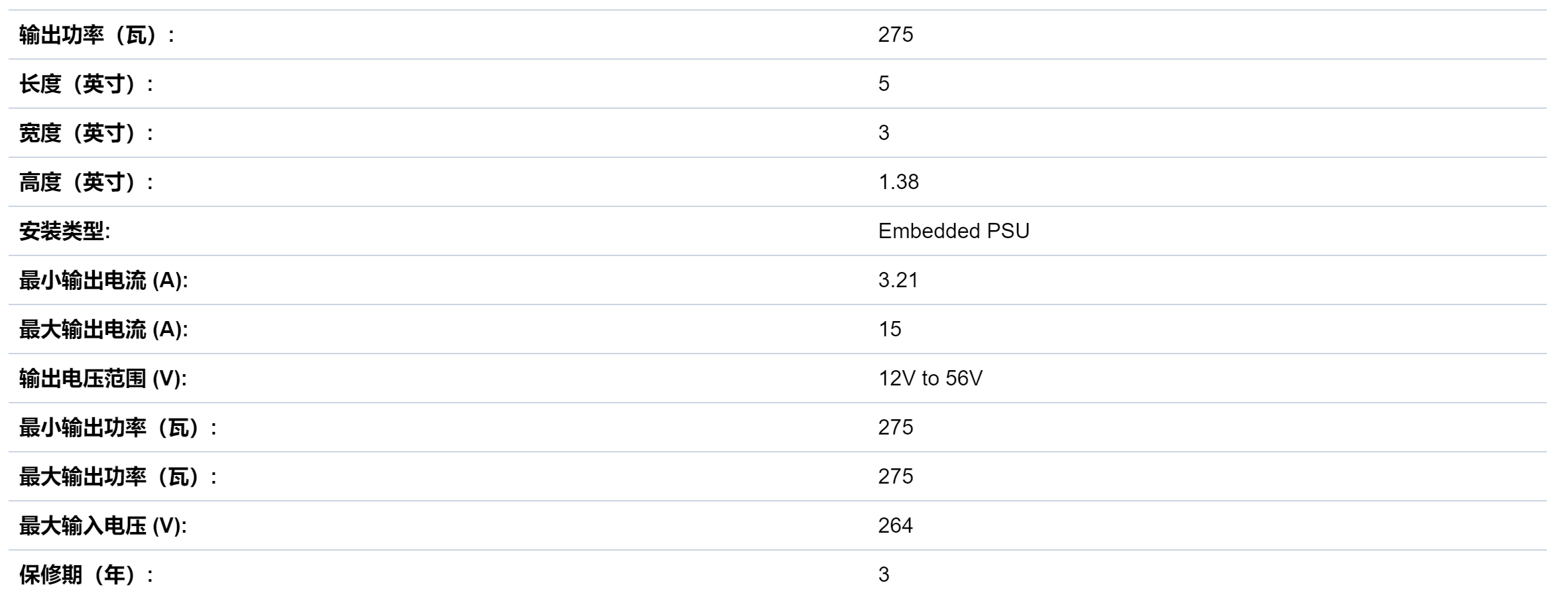Image resolution: width=1568 pixels, height=603 pixels.
Task: Select the 保修期（年）label
Action: pos(86,574)
